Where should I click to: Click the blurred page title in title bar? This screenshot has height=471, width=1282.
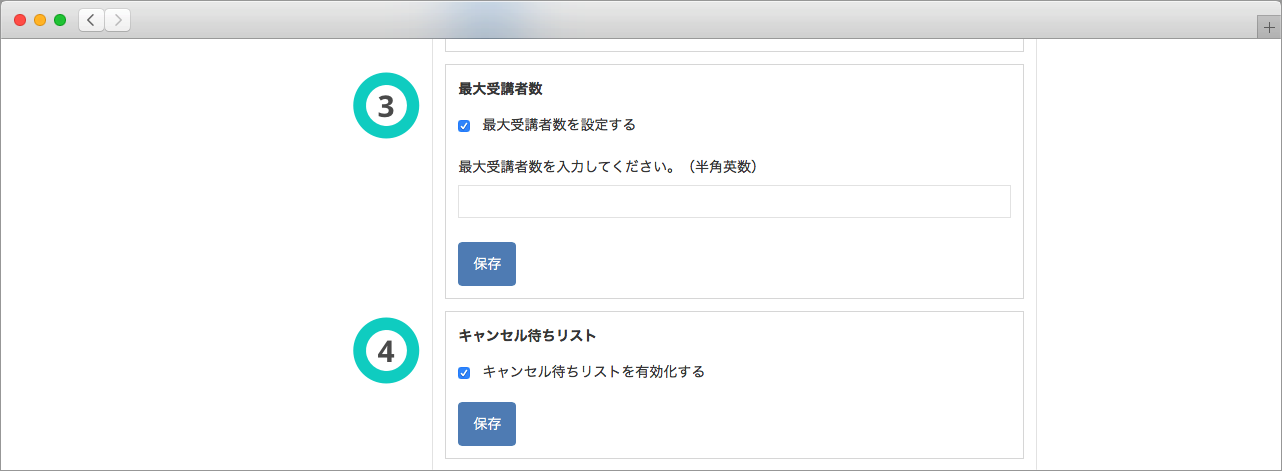(485, 18)
